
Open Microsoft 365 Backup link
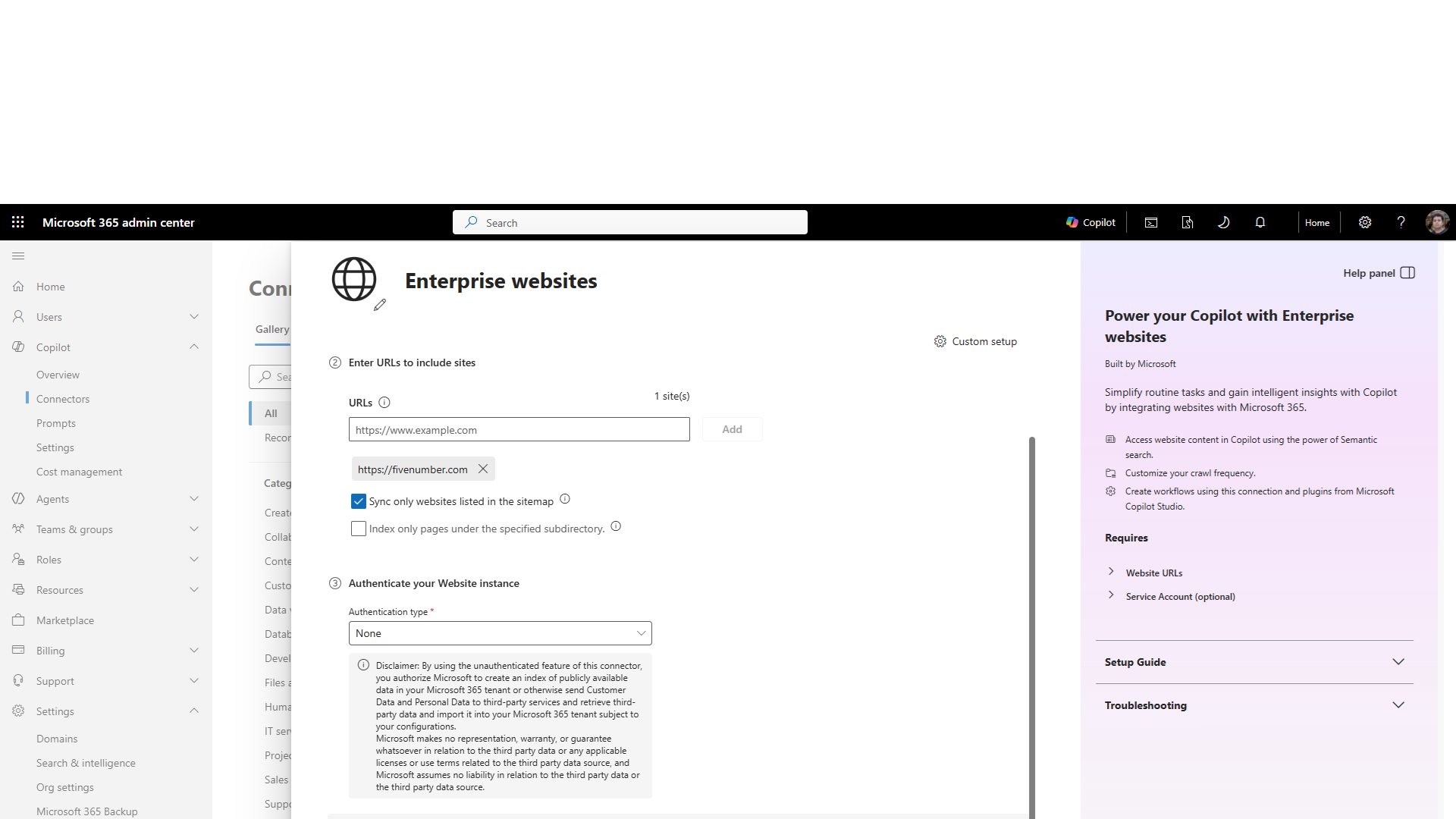pos(87,811)
